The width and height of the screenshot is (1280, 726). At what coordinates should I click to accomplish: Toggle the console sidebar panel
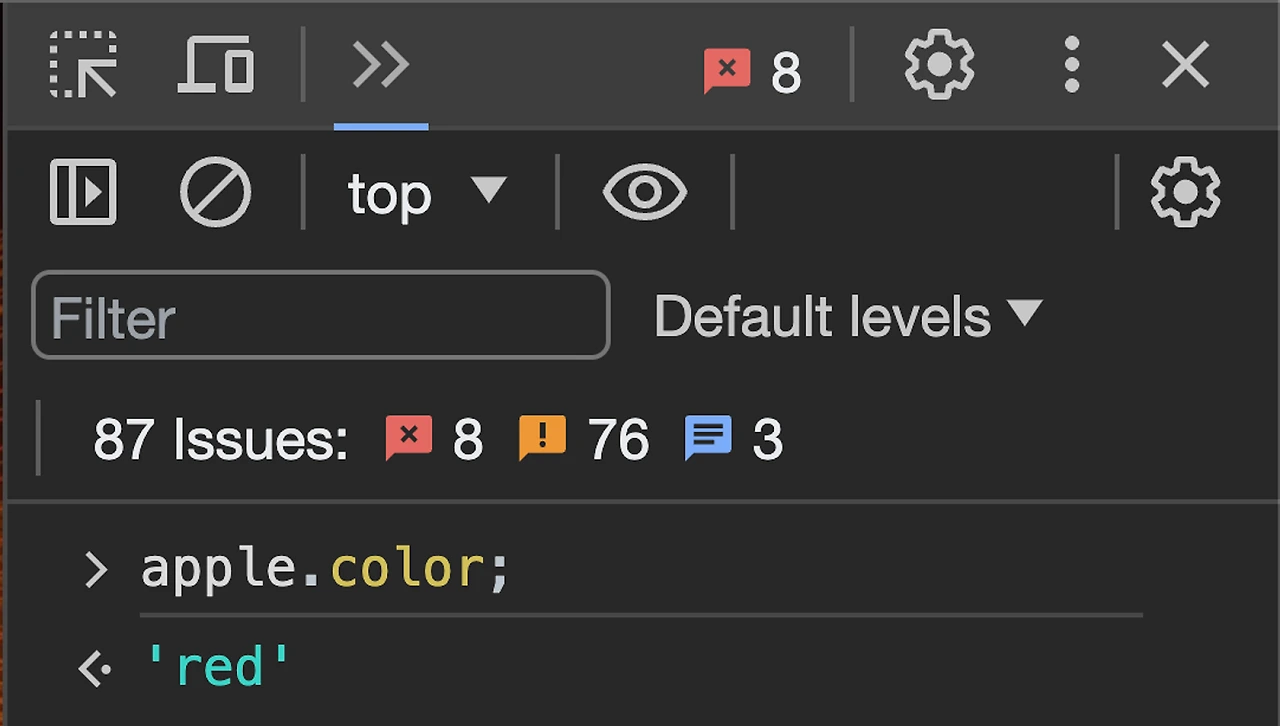[83, 191]
